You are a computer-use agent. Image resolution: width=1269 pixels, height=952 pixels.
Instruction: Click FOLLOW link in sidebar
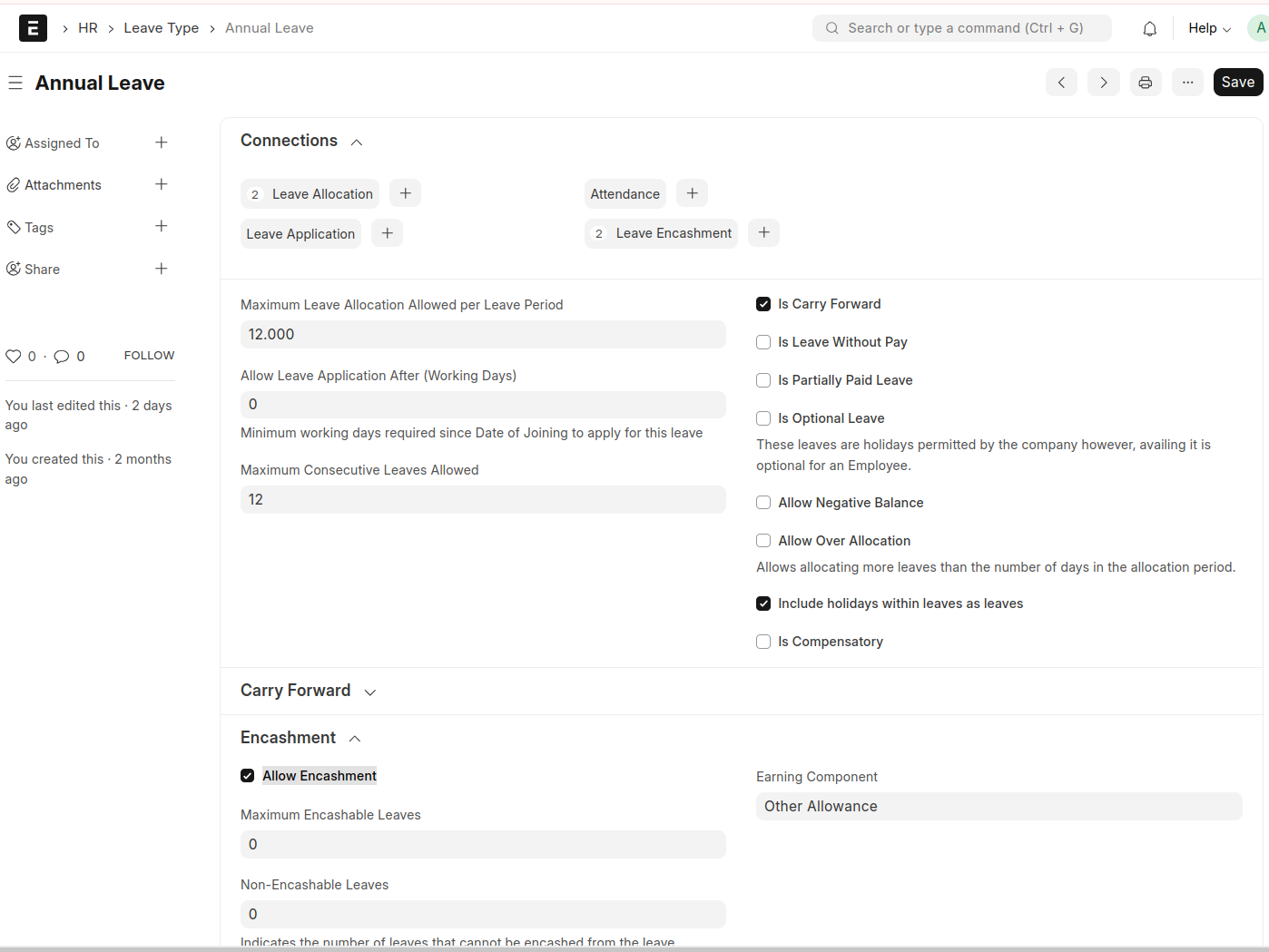tap(149, 356)
